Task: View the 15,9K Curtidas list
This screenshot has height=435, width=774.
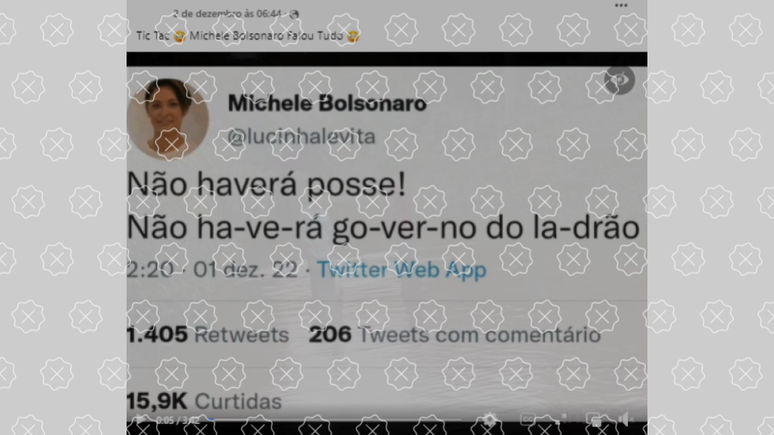Action: (x=204, y=401)
